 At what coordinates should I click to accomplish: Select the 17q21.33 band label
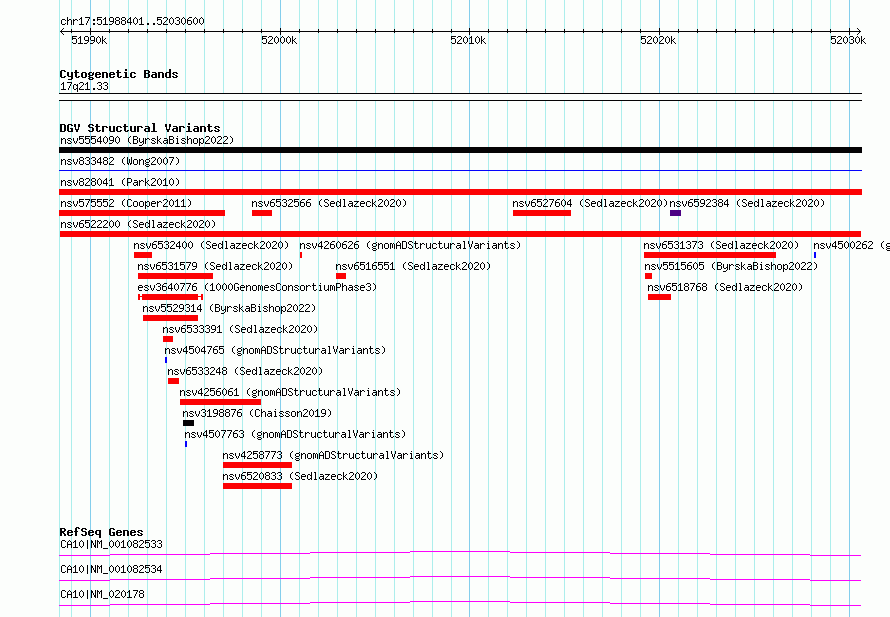84,86
